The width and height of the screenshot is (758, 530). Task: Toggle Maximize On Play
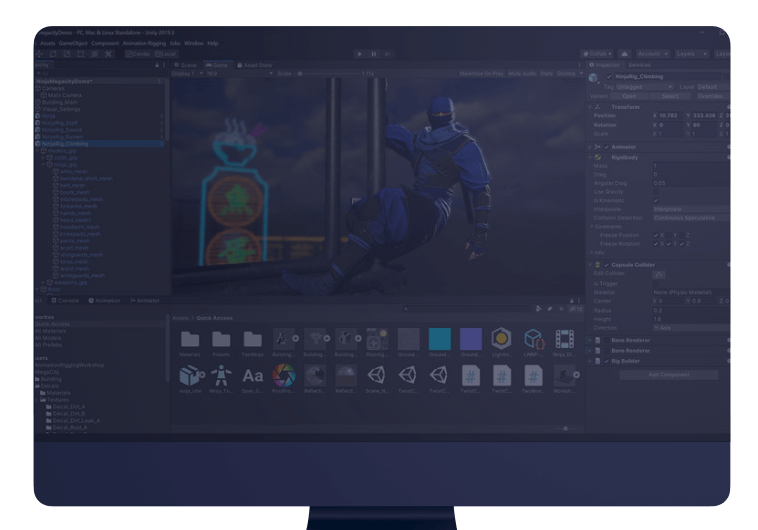tap(481, 74)
